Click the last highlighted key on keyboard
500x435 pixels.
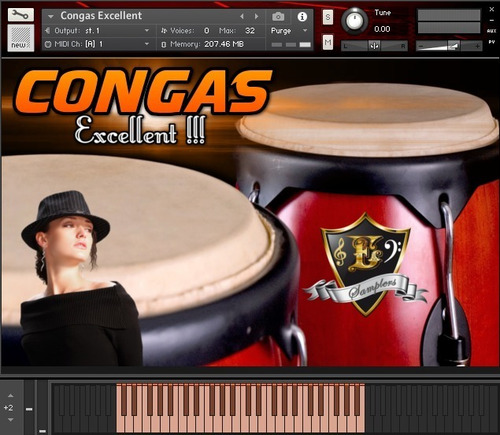(x=360, y=423)
